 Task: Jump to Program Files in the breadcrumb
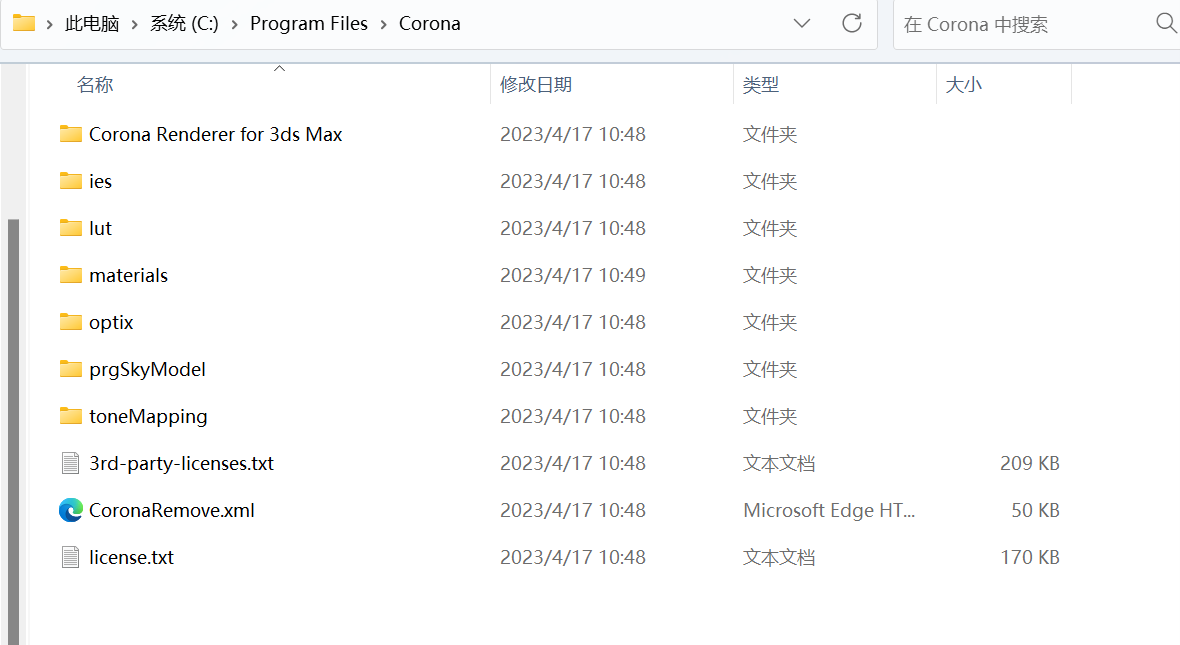click(309, 23)
